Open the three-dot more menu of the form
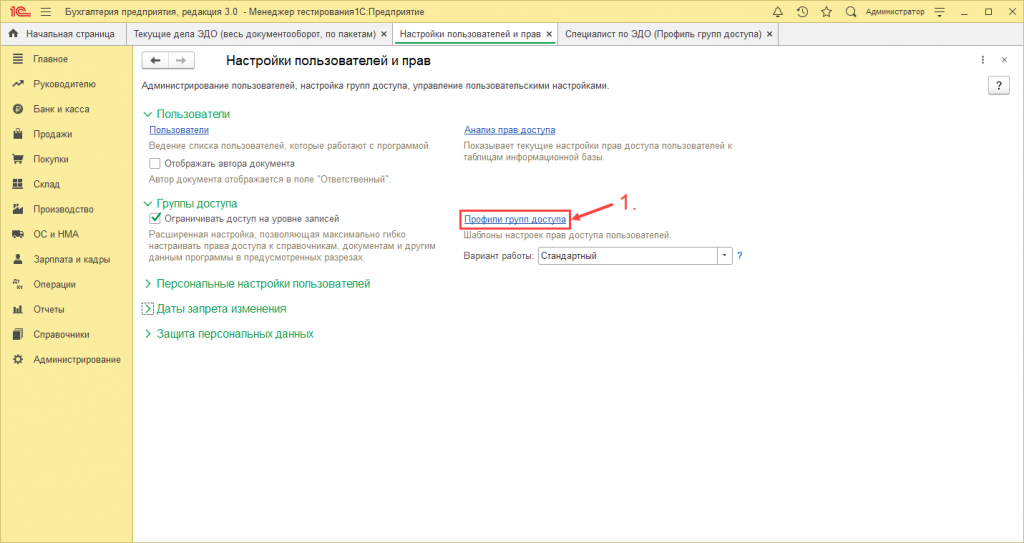Screen dimensions: 1024x543 click(982, 60)
